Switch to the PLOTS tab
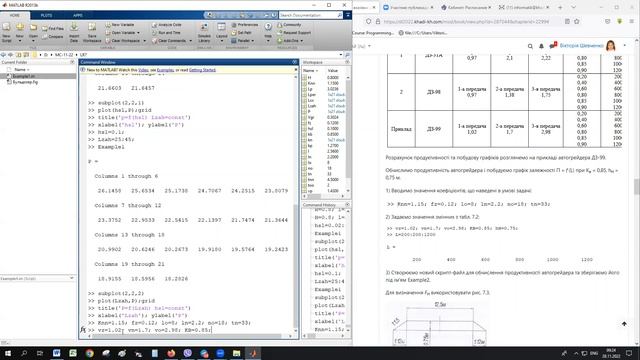This screenshot has width=640, height=360. pos(46,16)
